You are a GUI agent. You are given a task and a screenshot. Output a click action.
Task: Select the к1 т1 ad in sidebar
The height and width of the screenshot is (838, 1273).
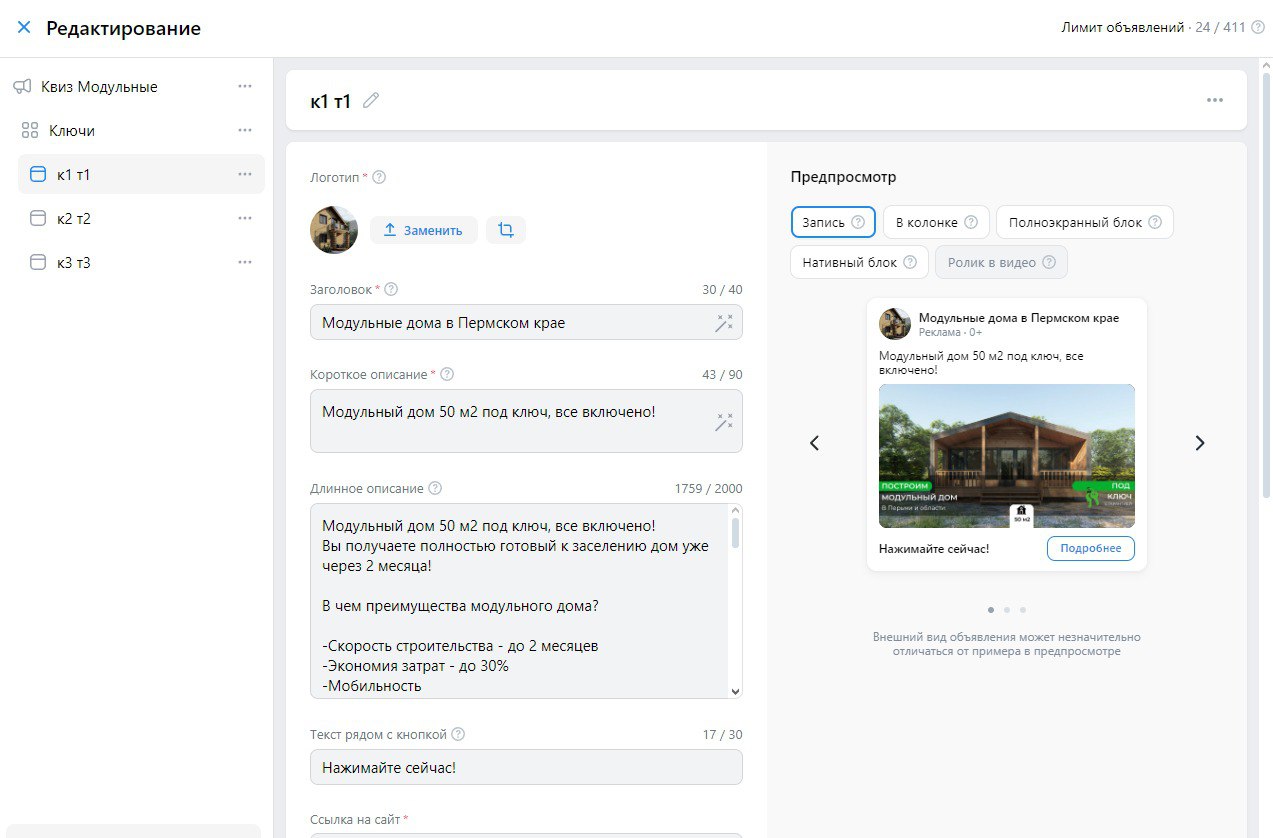point(141,174)
